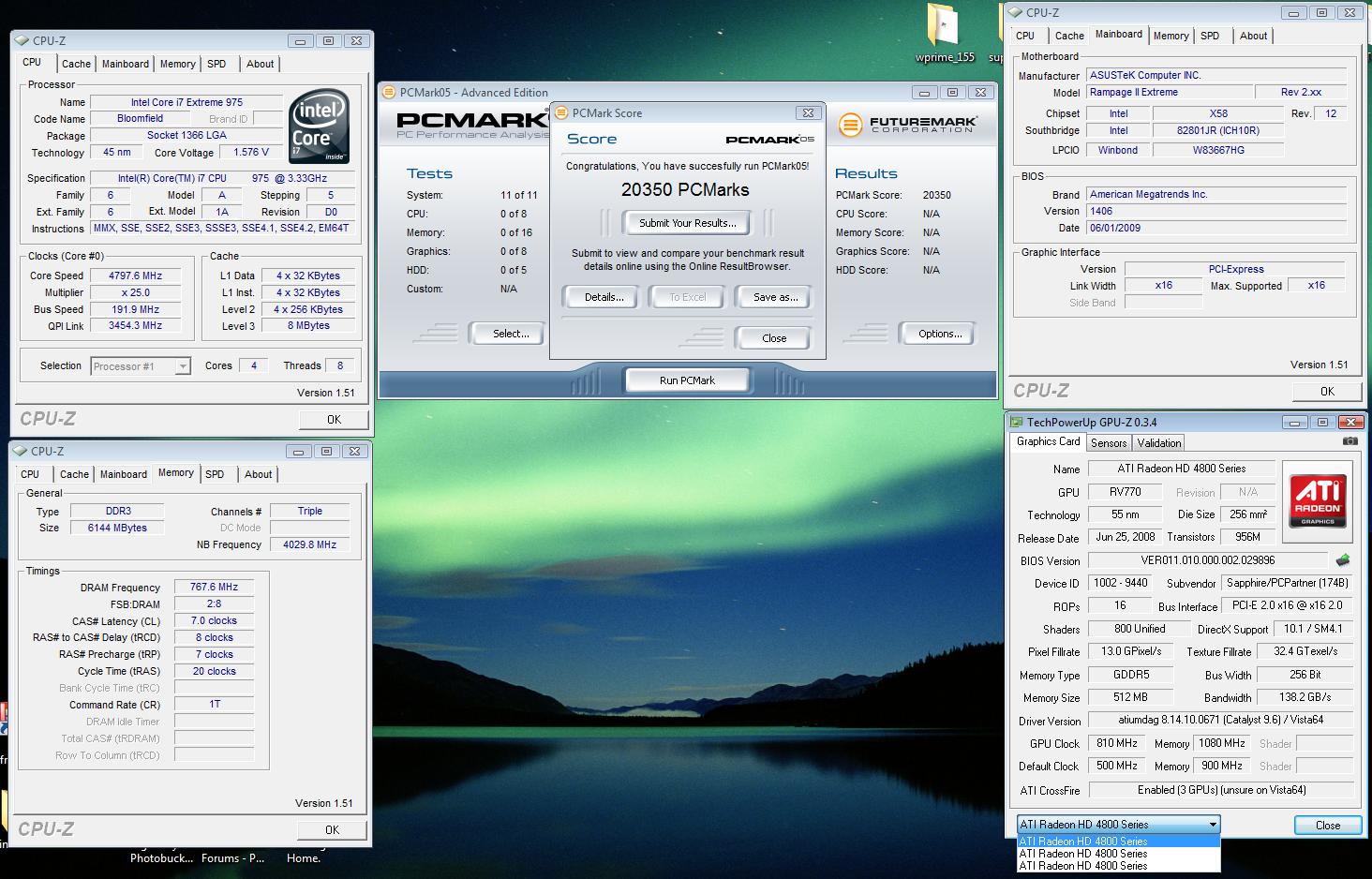Click the BIOS save chip icon in GPU-Z
The height and width of the screenshot is (879, 1372).
[1343, 560]
